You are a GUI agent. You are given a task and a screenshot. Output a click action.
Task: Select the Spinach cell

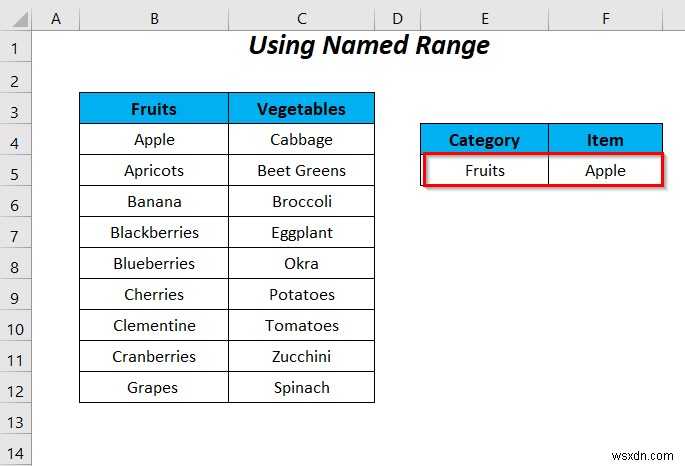pyautogui.click(x=301, y=388)
